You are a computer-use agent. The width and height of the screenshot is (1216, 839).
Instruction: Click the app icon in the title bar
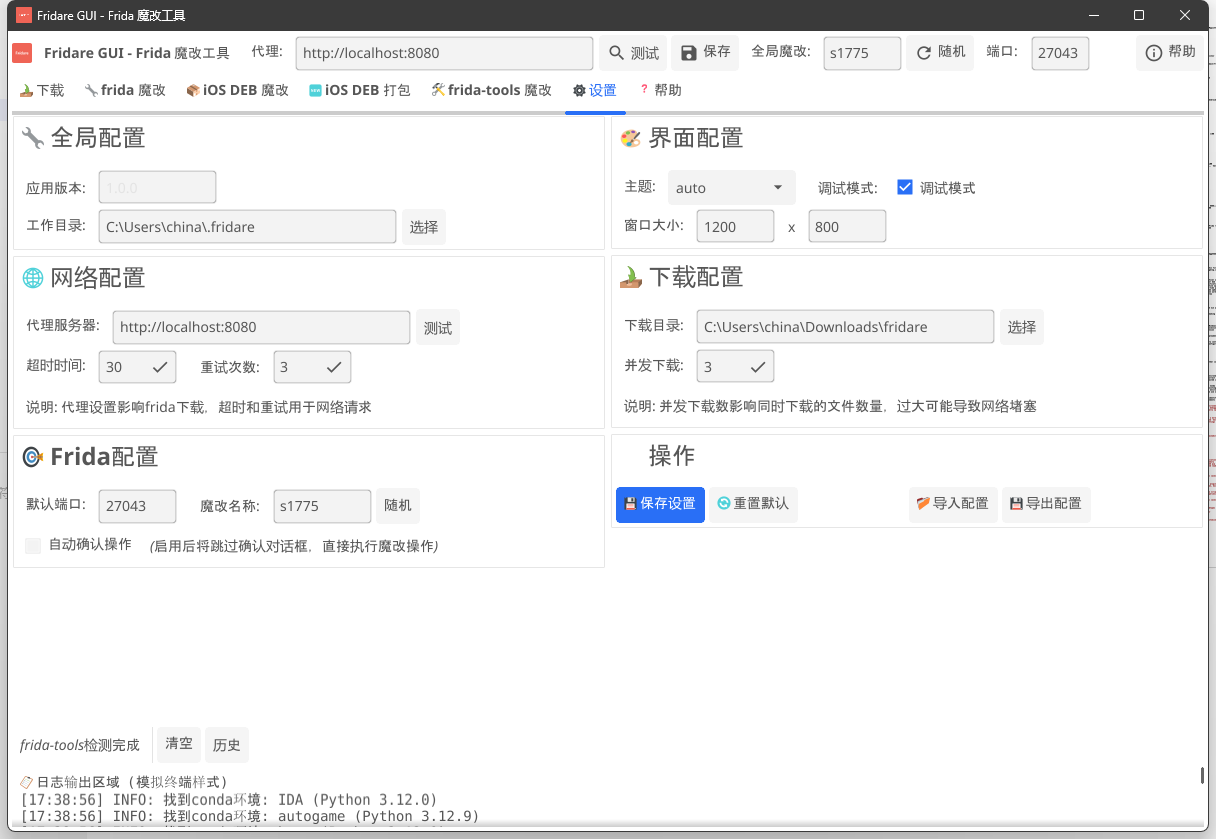(x=23, y=15)
